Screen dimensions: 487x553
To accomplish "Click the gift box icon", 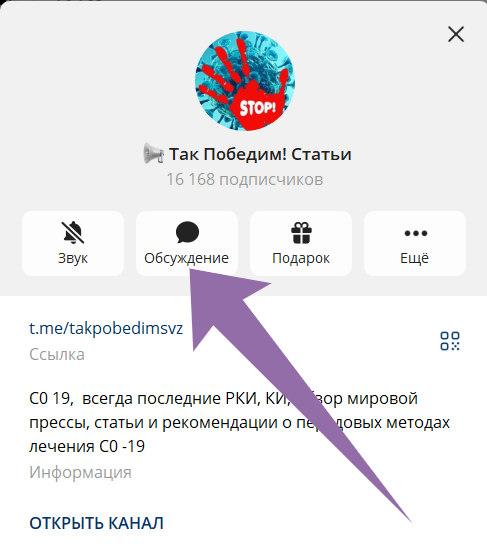I will coord(301,233).
